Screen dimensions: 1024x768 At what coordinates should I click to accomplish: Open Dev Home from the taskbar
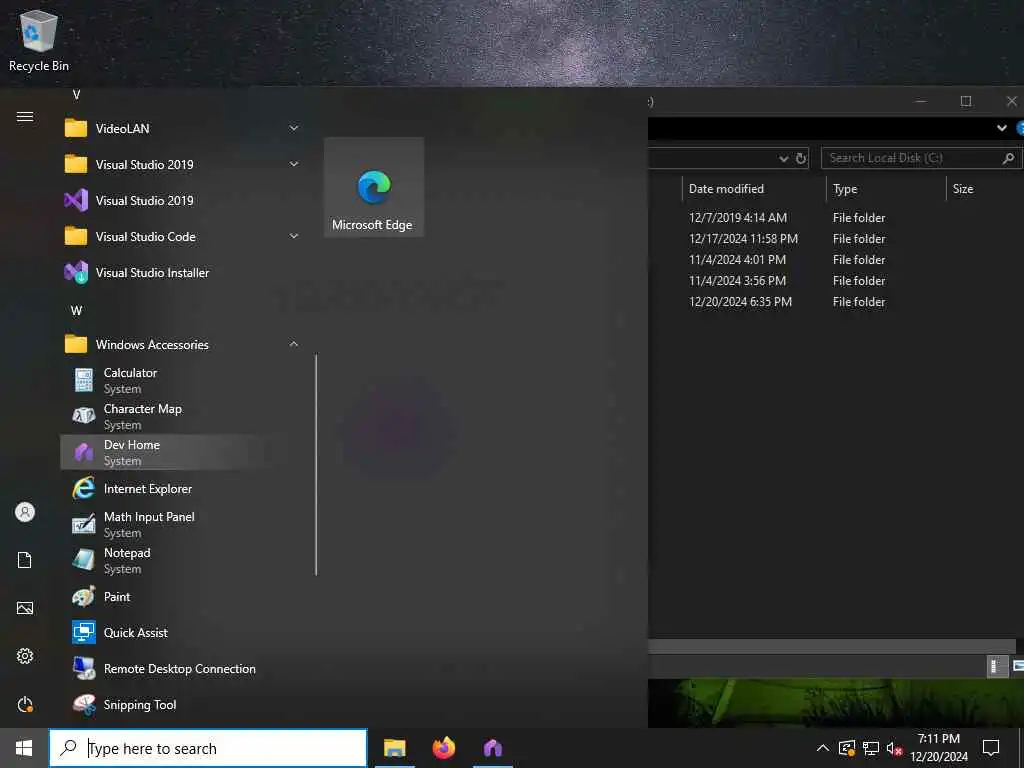point(493,748)
